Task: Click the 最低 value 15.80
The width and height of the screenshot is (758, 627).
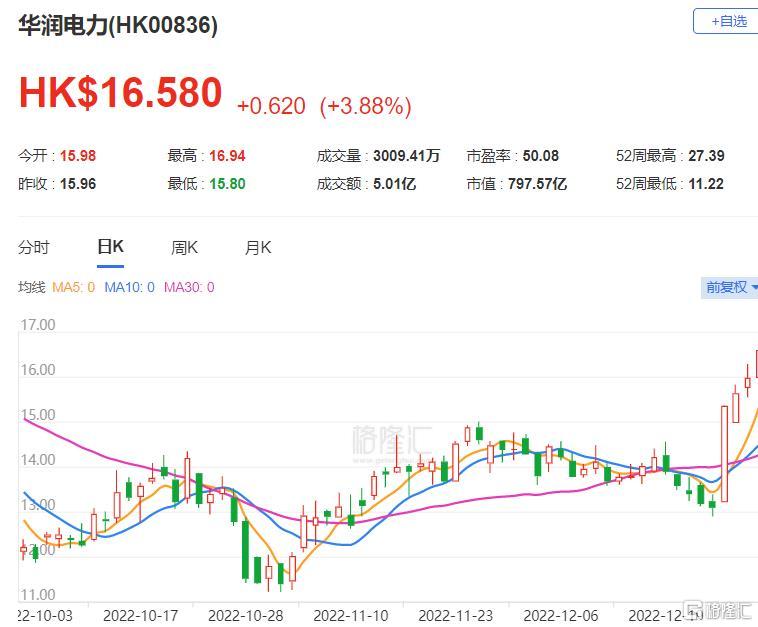Action: click(x=227, y=184)
